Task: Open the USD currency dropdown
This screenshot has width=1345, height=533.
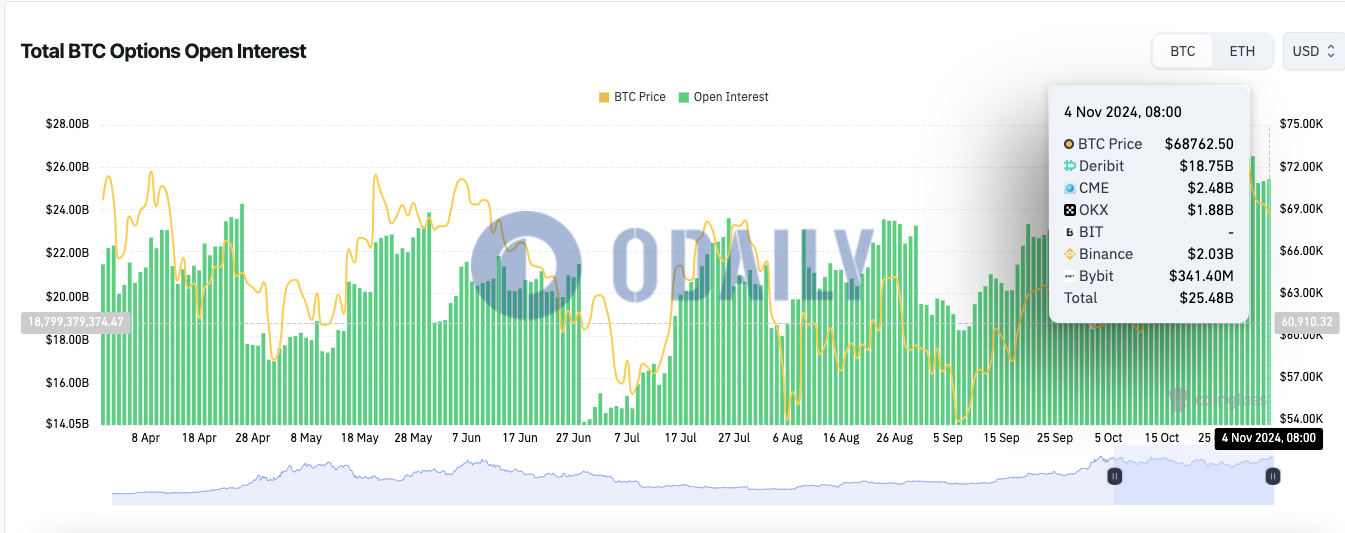Action: point(1313,51)
